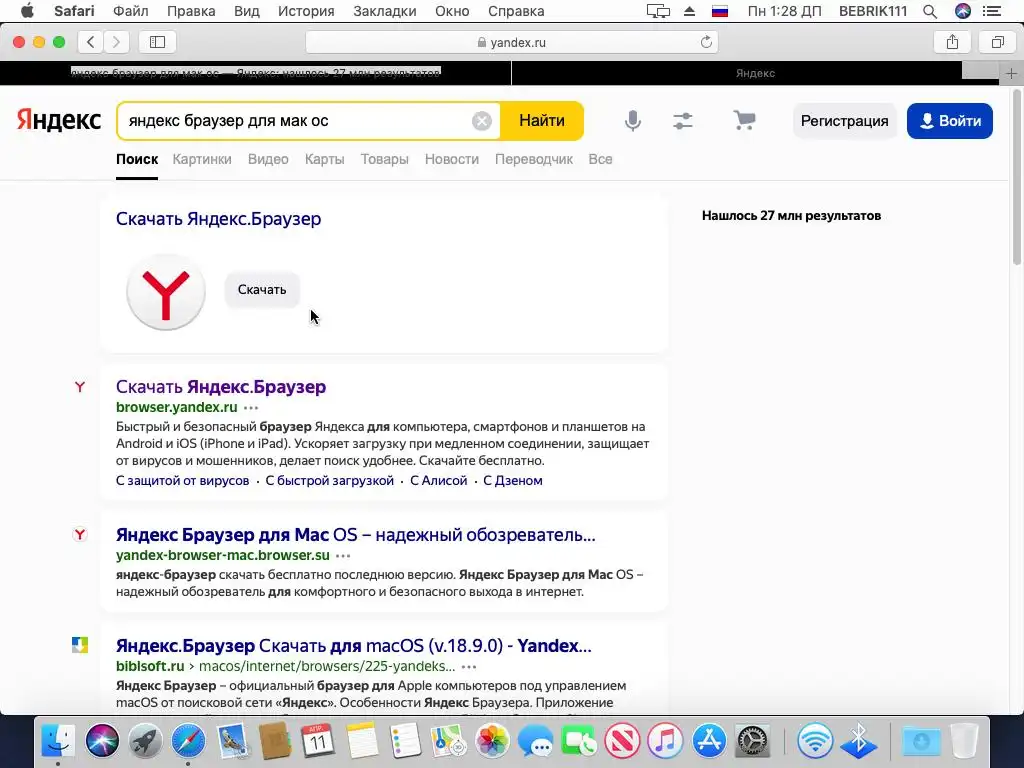Start voice search with the microphone icon
Viewport: 1024px width, 768px height.
(632, 121)
